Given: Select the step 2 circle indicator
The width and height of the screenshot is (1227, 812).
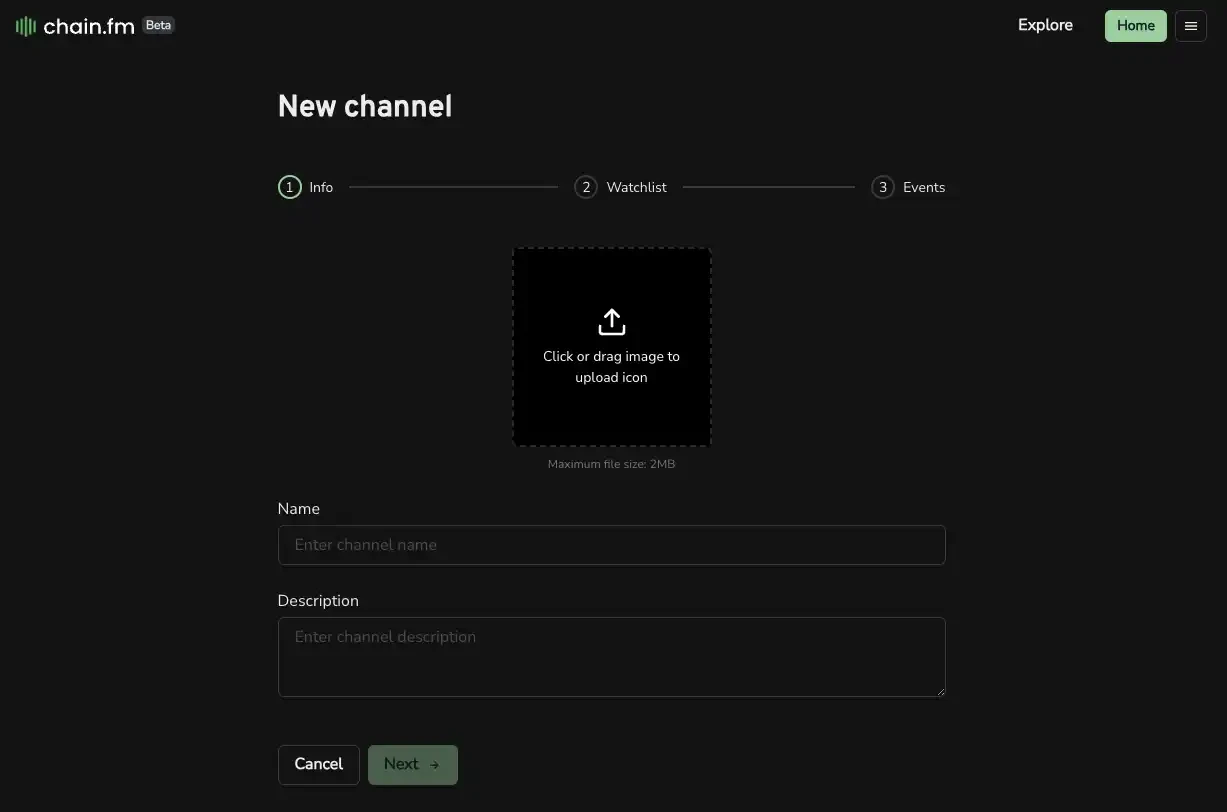Looking at the screenshot, I should tap(586, 187).
